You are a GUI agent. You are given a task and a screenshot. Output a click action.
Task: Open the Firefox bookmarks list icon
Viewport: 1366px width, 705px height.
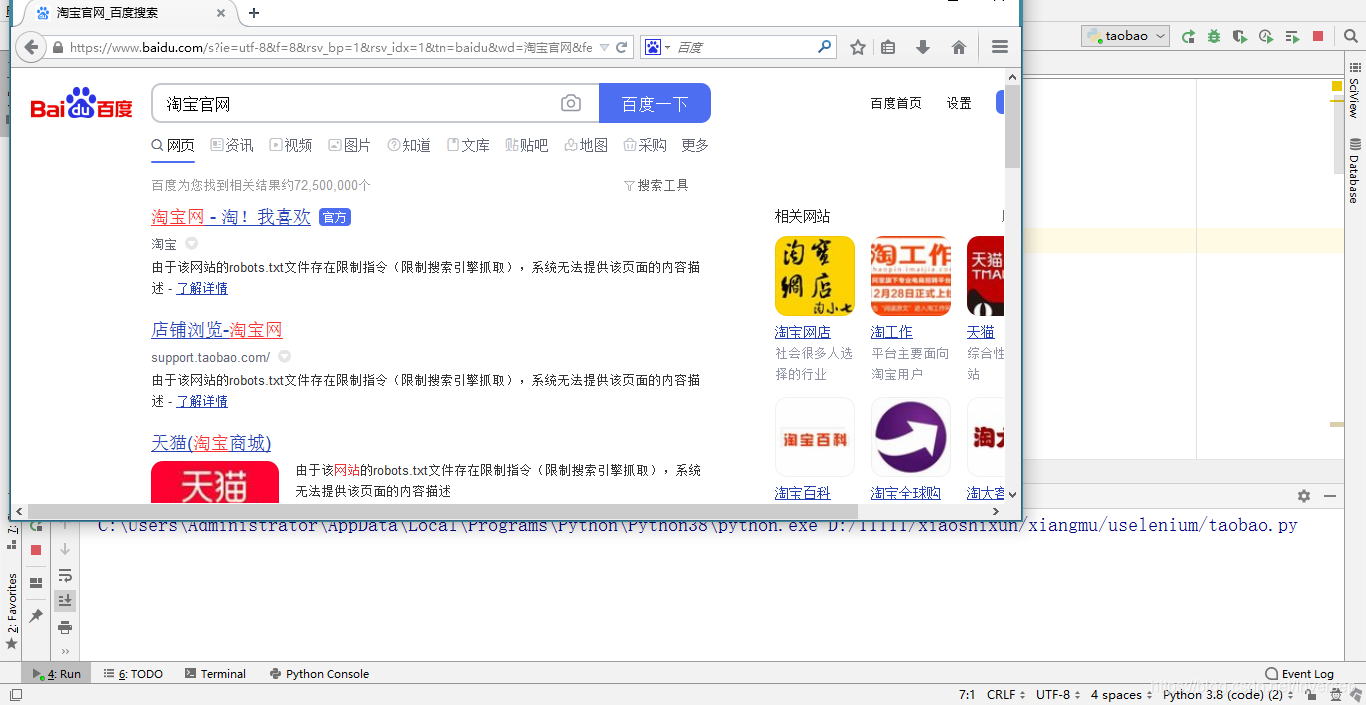[x=888, y=47]
